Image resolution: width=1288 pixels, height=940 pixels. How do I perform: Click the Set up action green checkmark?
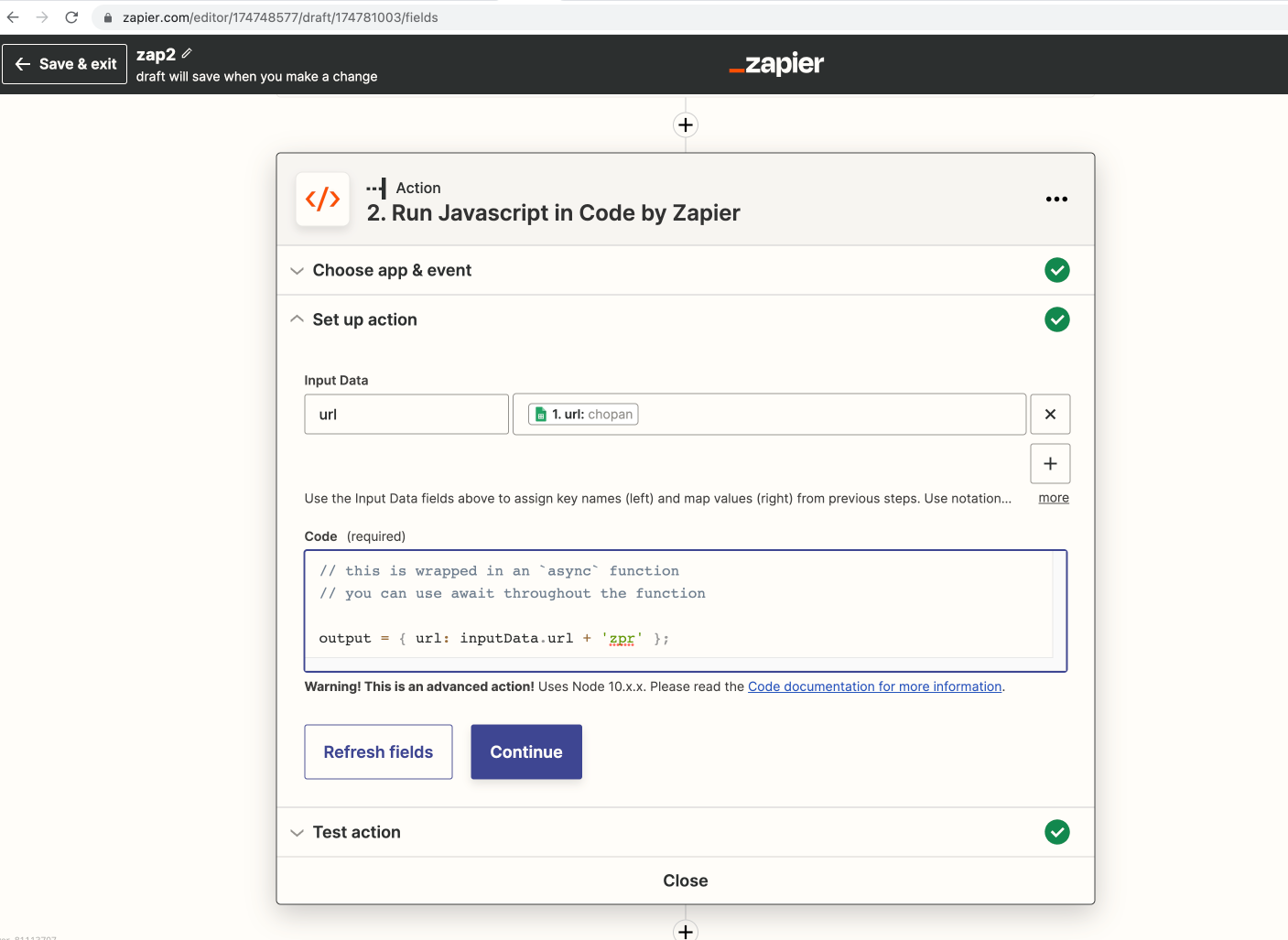[x=1057, y=319]
